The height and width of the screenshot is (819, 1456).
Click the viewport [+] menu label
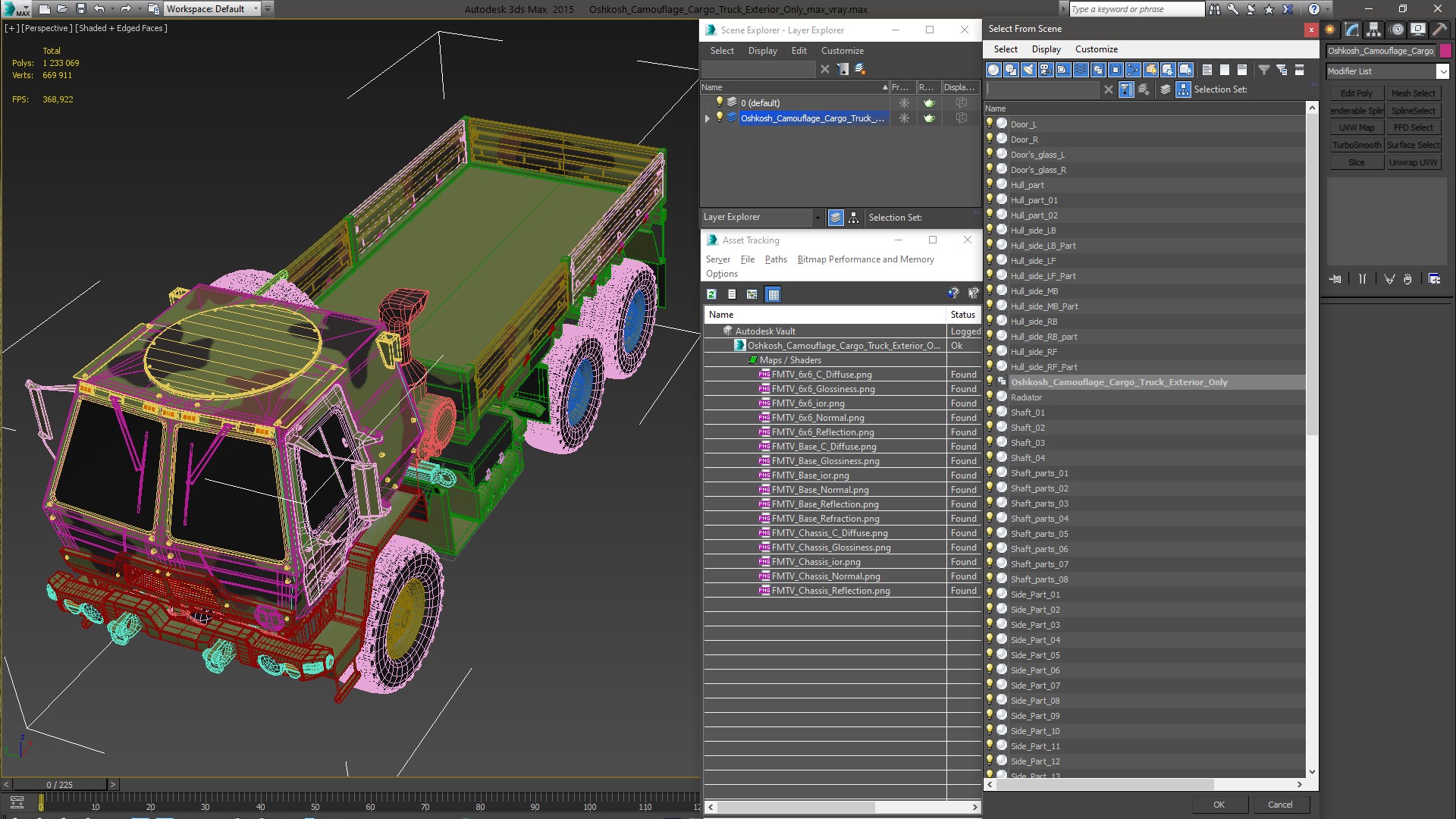click(x=11, y=28)
